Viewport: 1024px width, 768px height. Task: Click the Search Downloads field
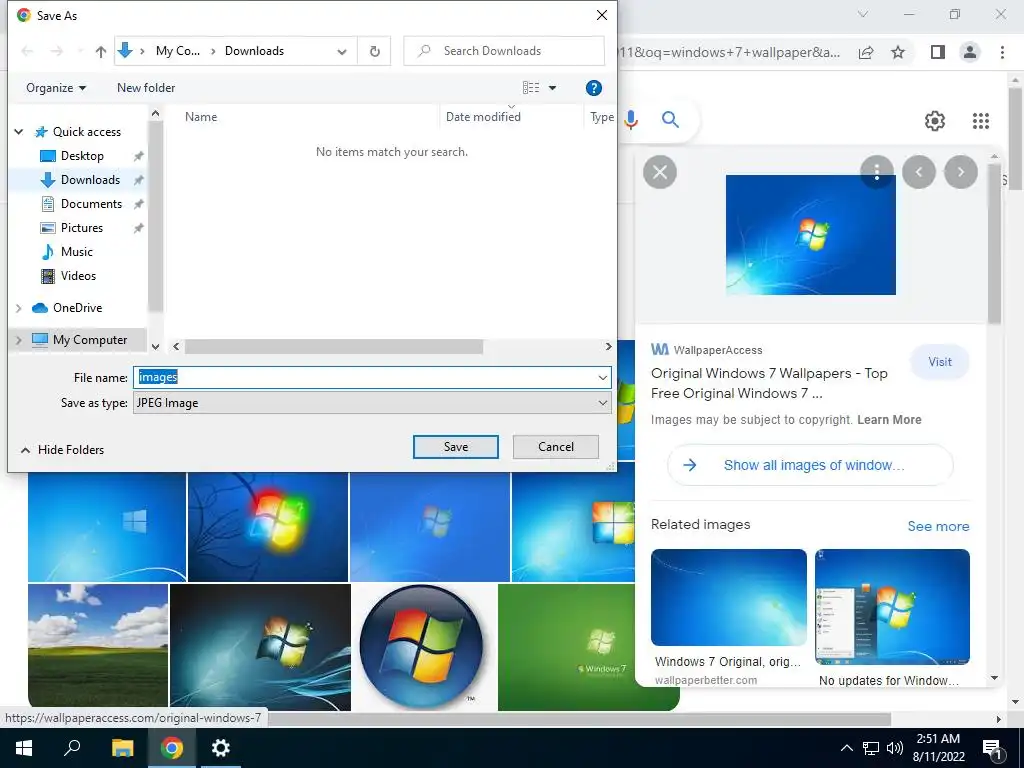point(504,51)
